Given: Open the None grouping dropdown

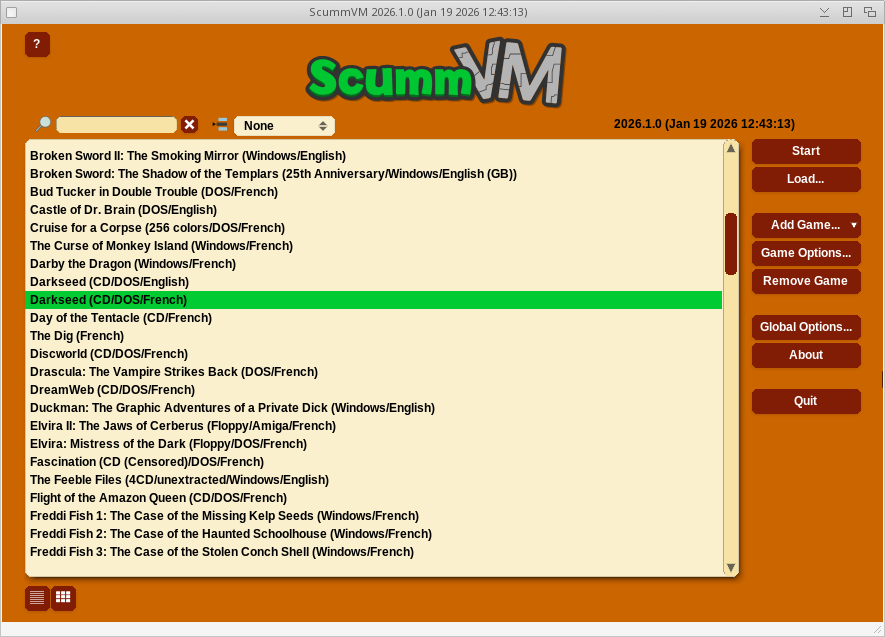Looking at the screenshot, I should tap(284, 126).
